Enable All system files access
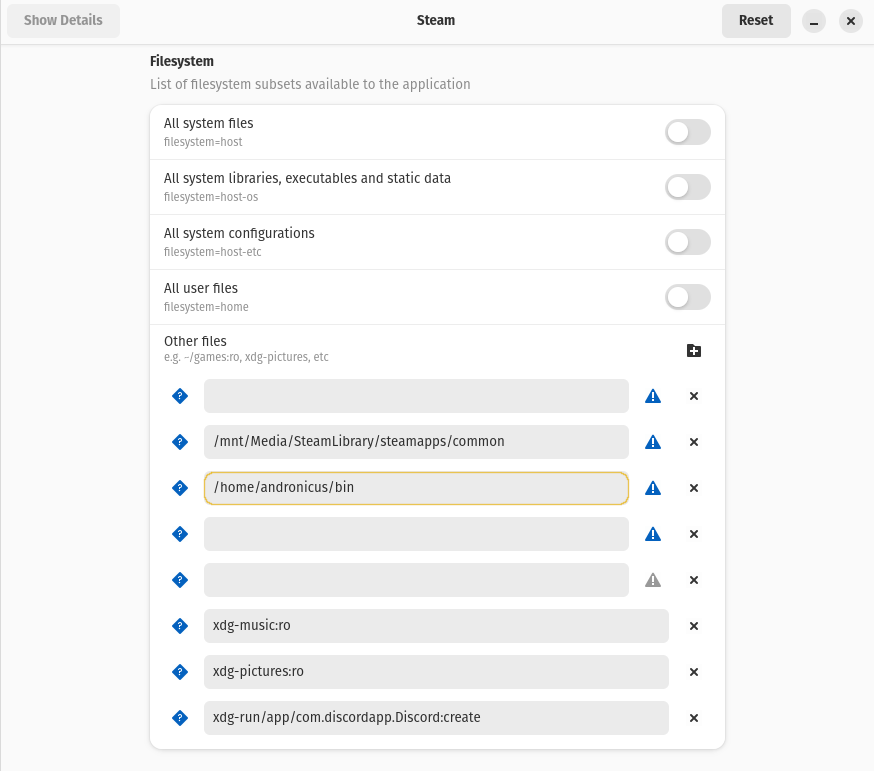The image size is (874, 771). click(687, 132)
